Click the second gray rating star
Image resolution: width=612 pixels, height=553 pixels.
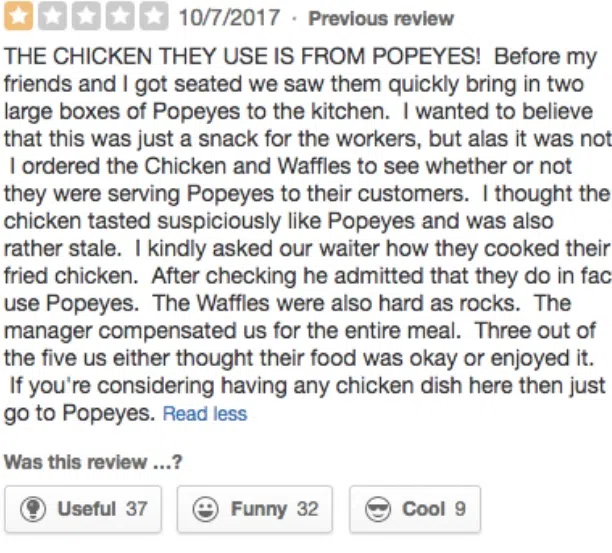[50, 17]
